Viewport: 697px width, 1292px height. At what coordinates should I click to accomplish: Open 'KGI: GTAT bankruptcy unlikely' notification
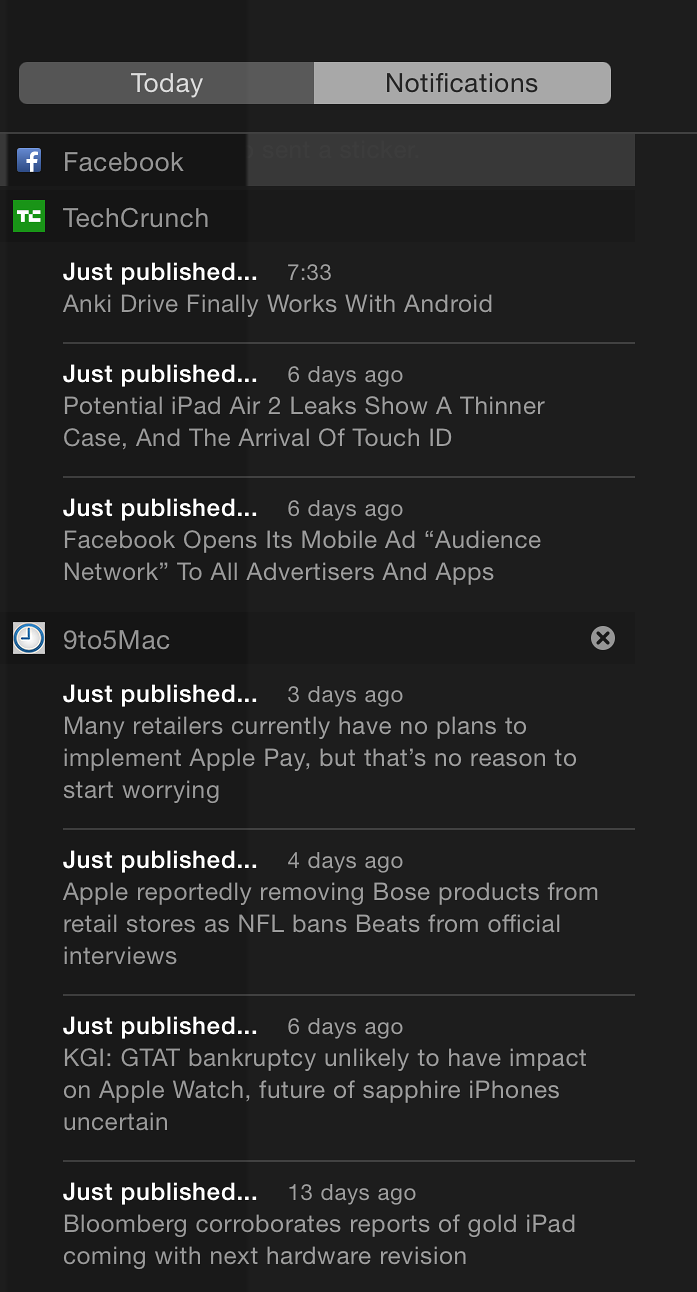click(349, 1076)
